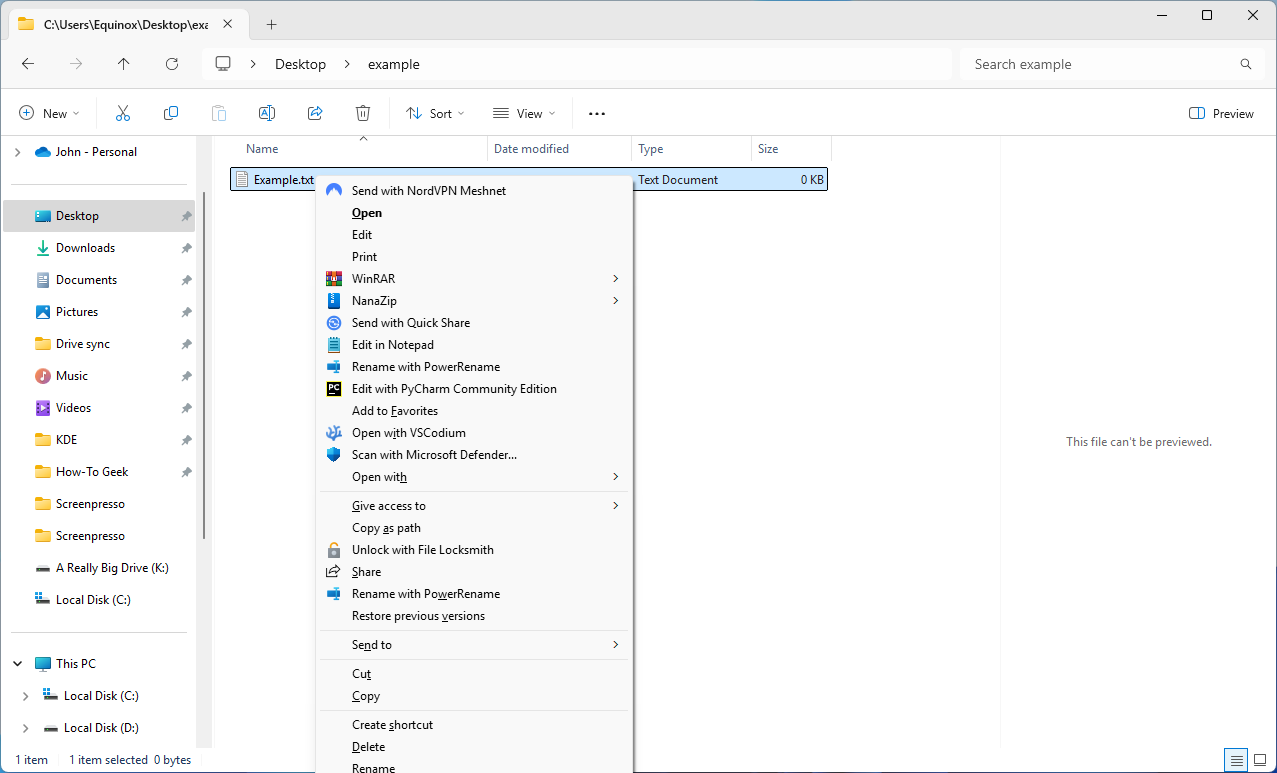
Task: Open the See more ellipsis menu
Action: pos(597,114)
